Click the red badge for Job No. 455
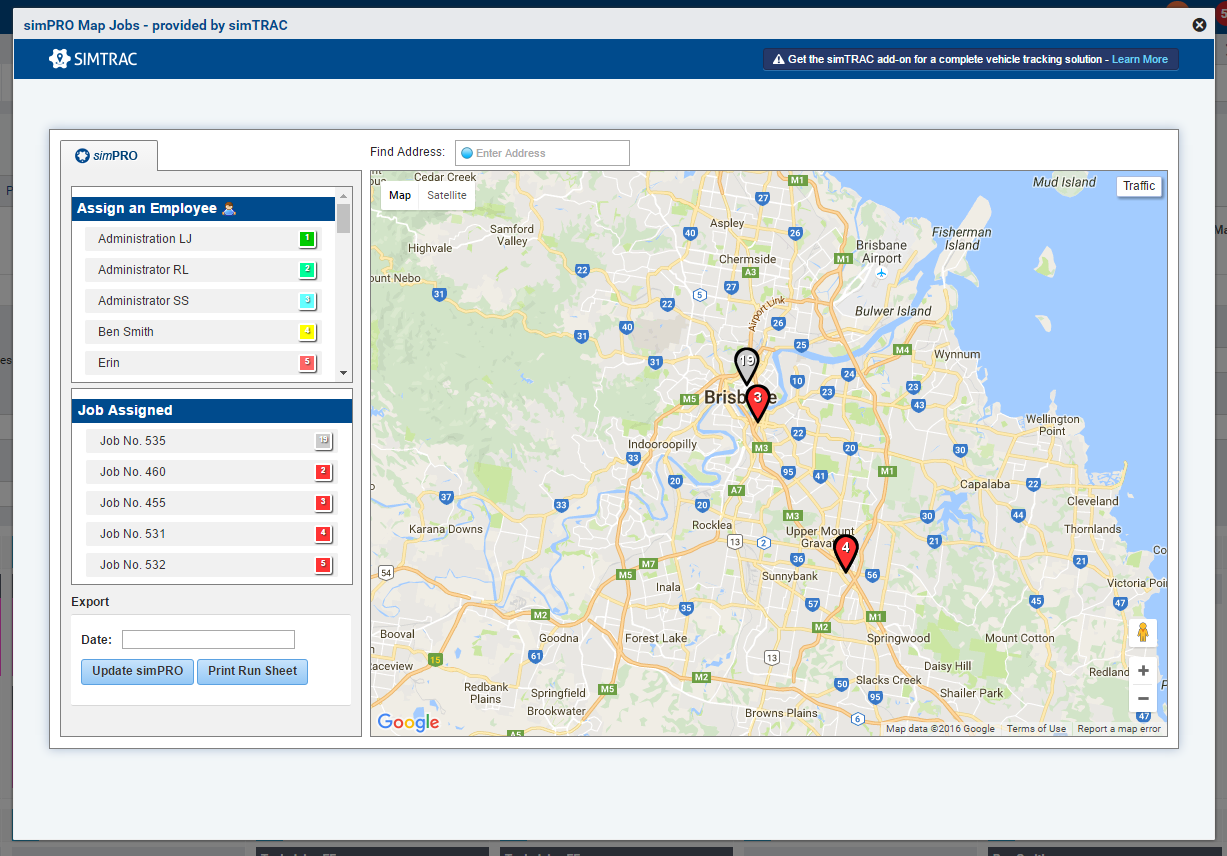 click(x=323, y=503)
